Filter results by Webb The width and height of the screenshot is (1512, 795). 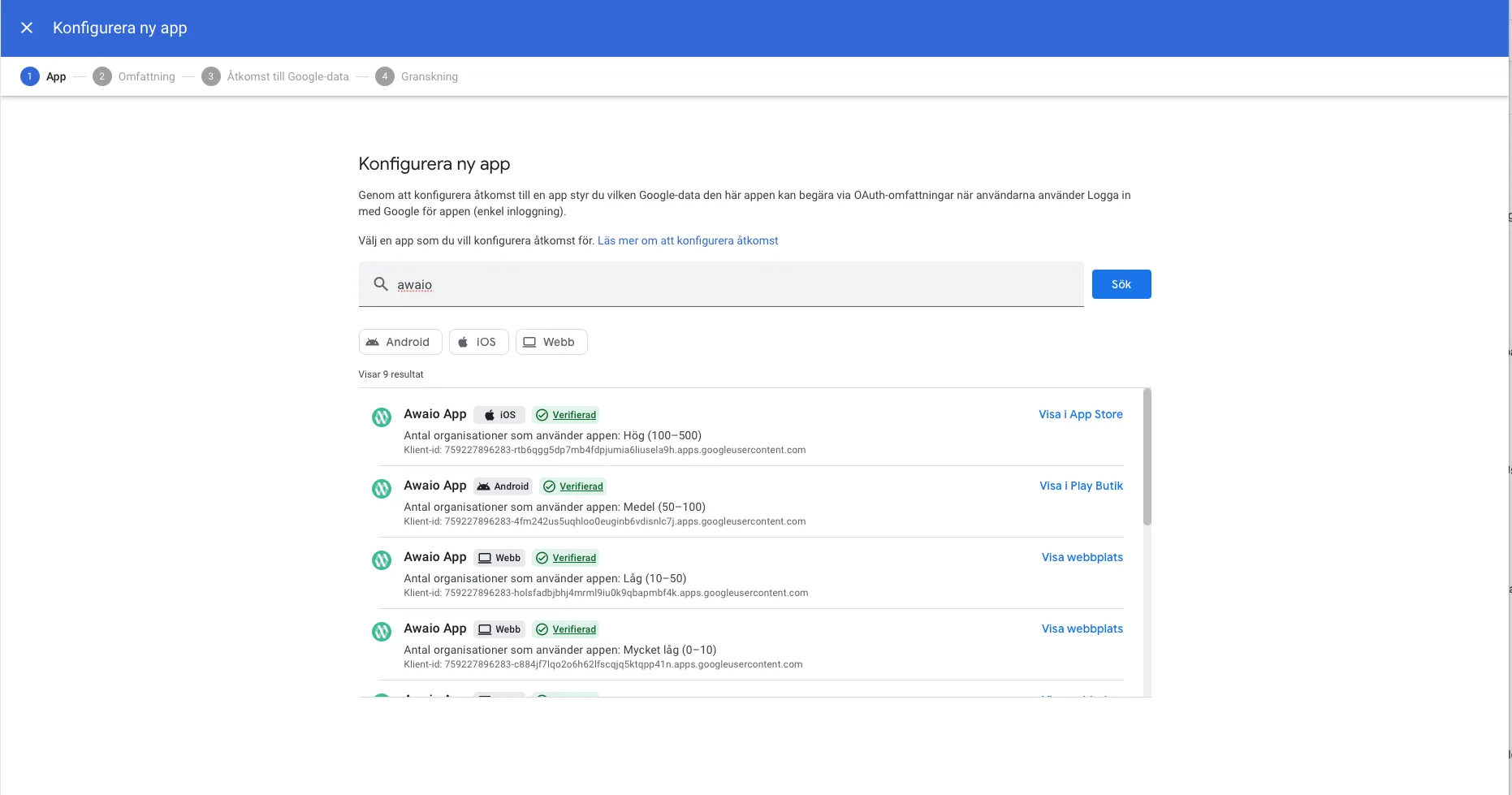[x=551, y=342]
